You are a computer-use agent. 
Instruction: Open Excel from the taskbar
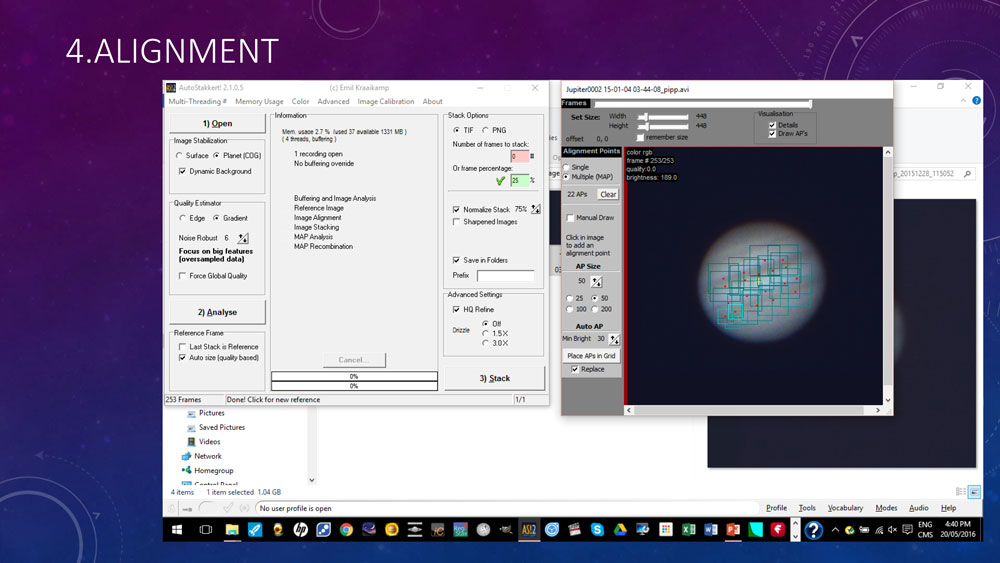tap(689, 530)
